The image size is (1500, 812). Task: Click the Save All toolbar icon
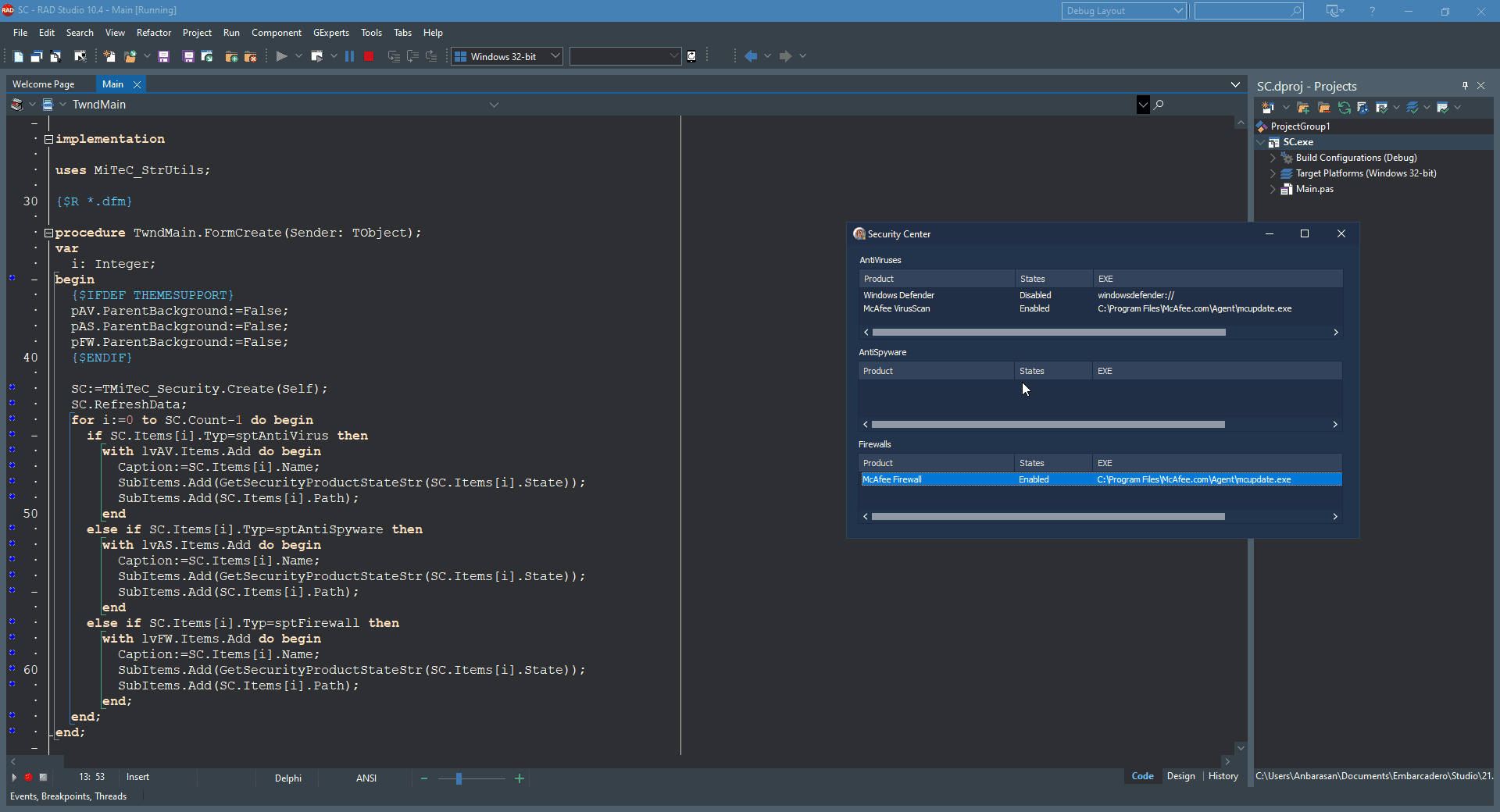coord(188,56)
